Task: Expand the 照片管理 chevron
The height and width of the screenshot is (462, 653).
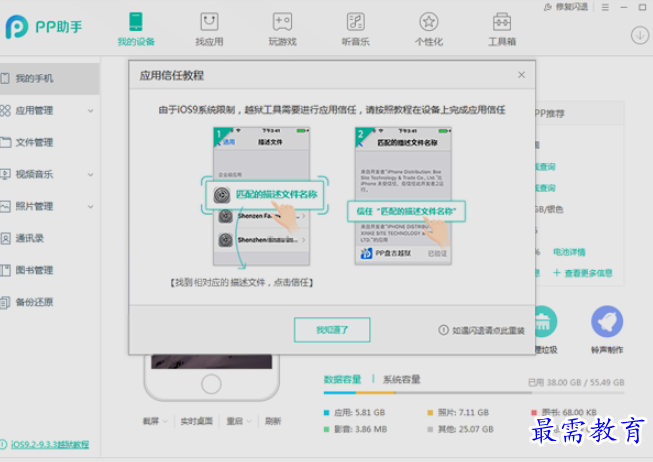Action: (90, 207)
